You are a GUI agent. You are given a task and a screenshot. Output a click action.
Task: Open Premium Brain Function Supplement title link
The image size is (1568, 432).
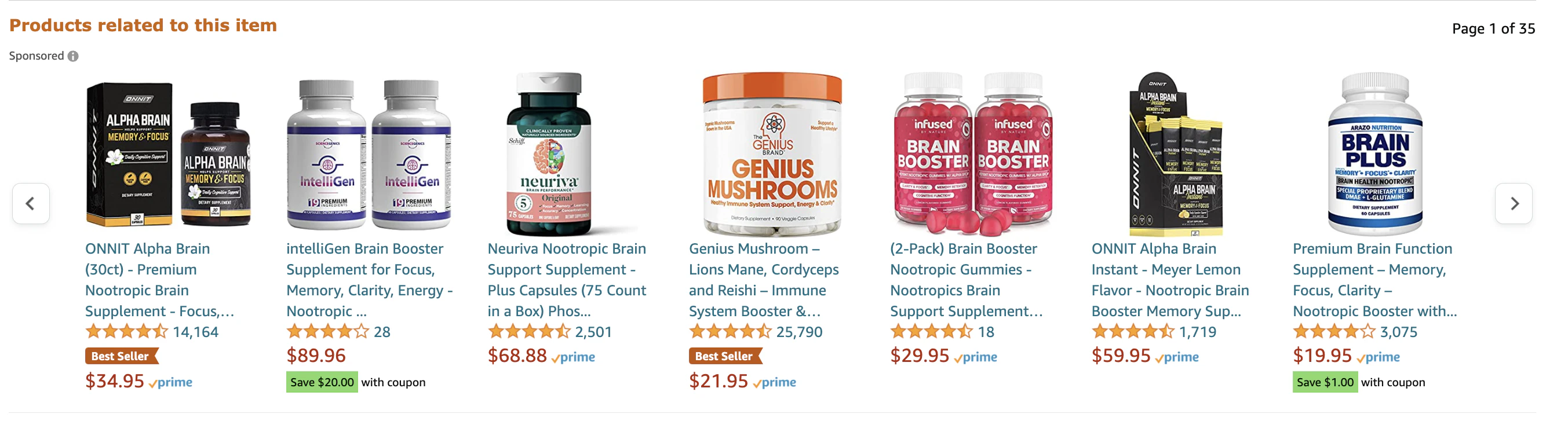click(1374, 280)
